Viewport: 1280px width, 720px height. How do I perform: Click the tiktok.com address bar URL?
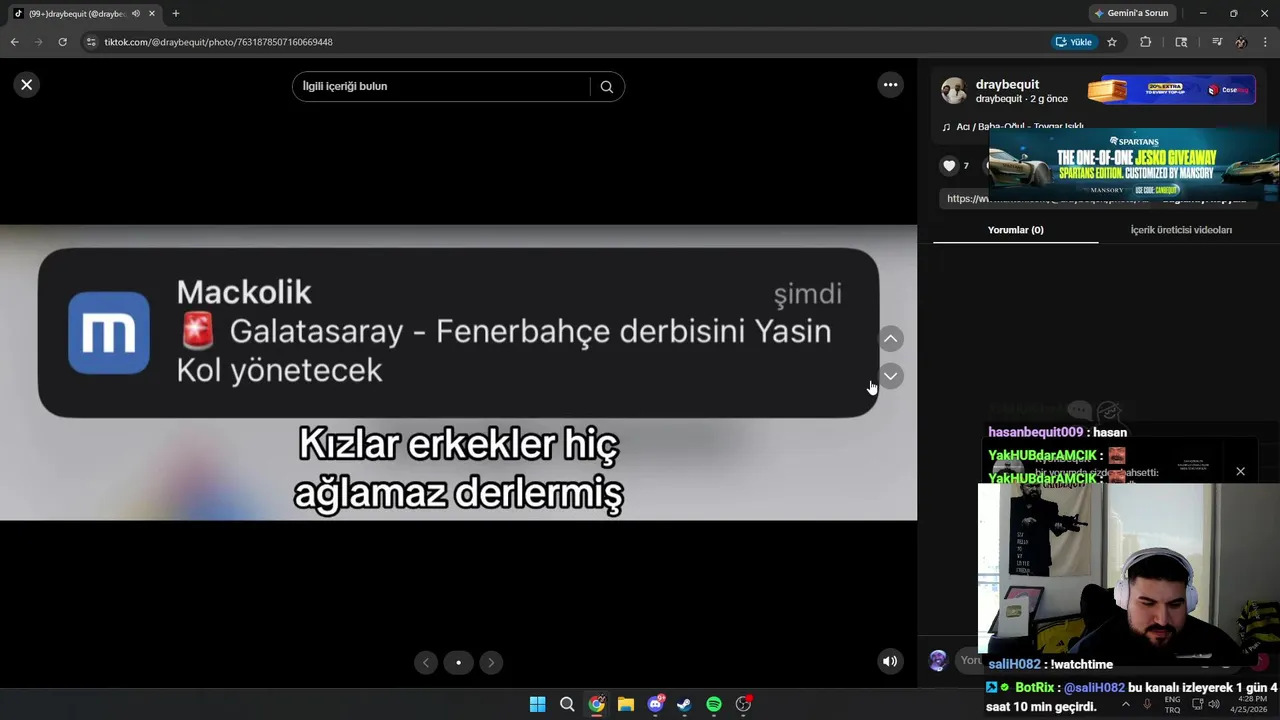coord(219,42)
